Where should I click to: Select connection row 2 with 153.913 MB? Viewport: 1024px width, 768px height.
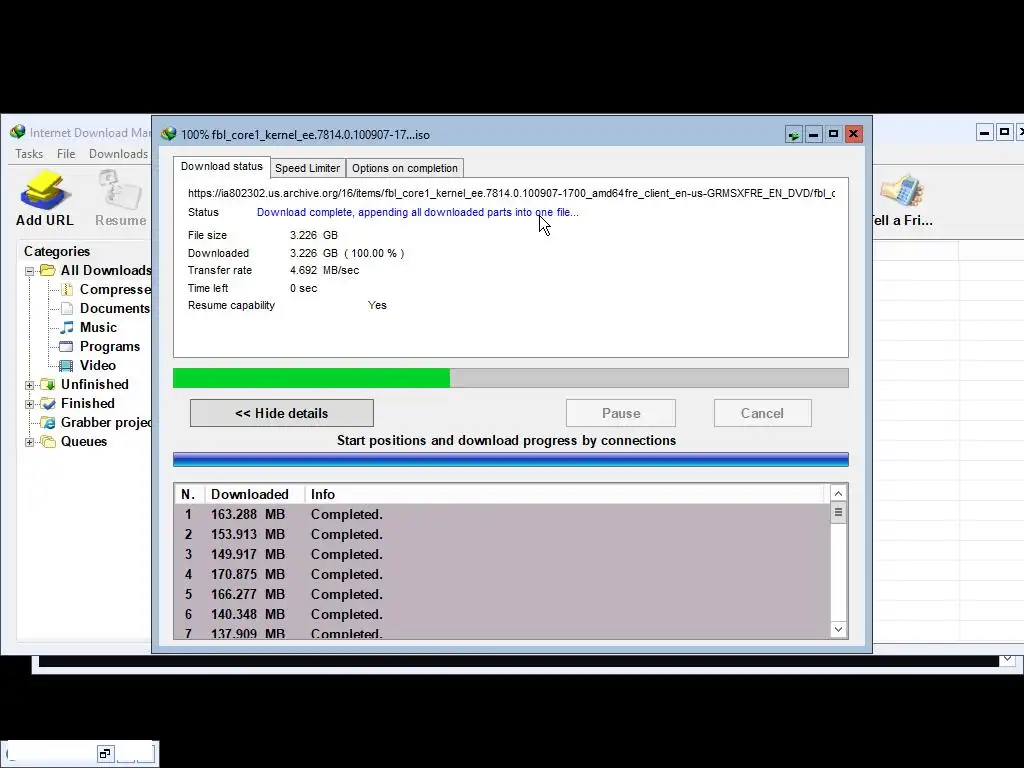point(502,534)
